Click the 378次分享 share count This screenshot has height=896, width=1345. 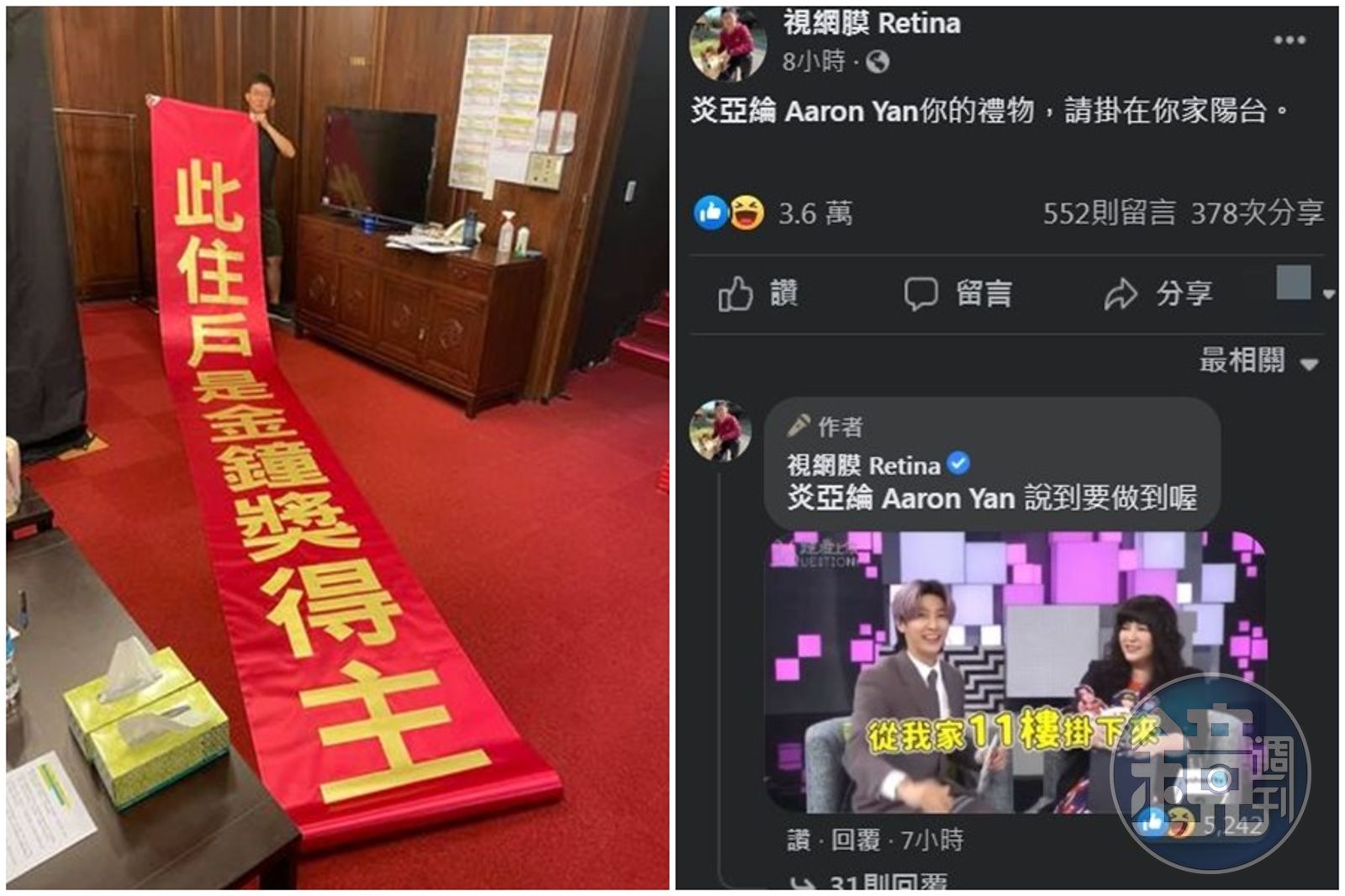click(x=1258, y=213)
